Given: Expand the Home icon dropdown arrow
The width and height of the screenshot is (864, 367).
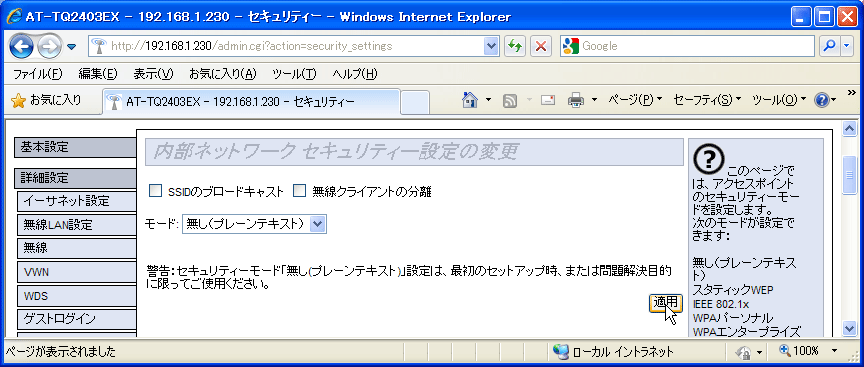Looking at the screenshot, I should 488,100.
